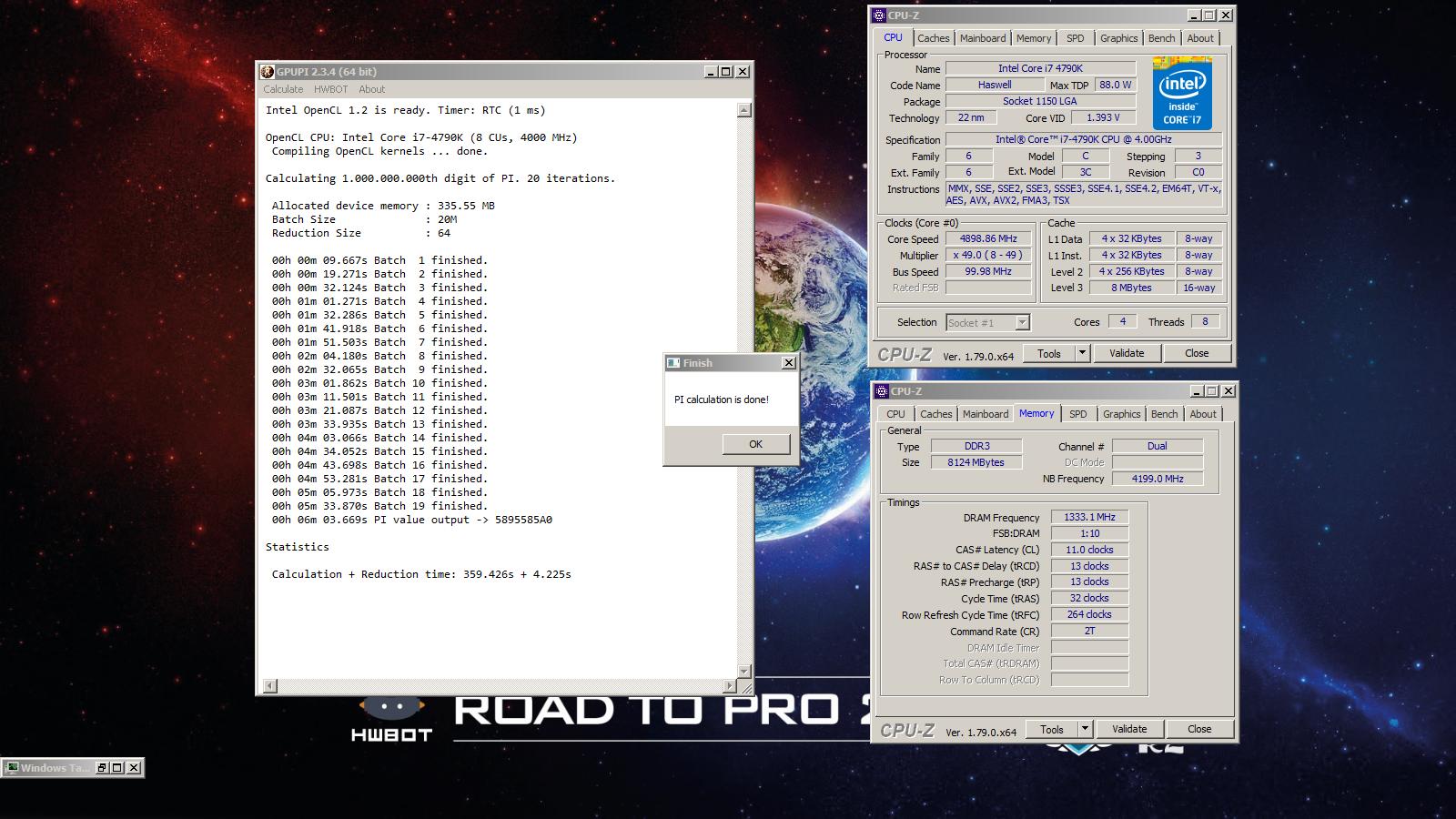Click the NB Frequency 4199.0 MHz value

click(1158, 479)
